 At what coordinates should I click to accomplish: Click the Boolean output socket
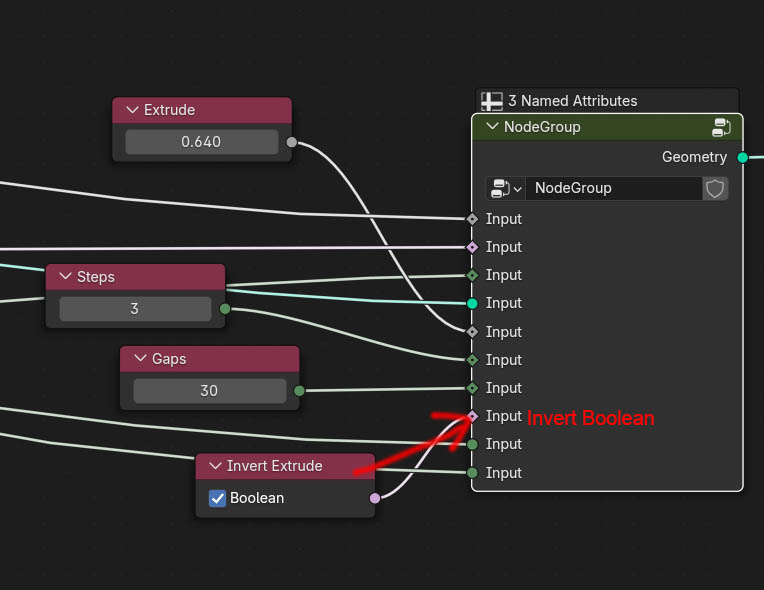[x=375, y=498]
